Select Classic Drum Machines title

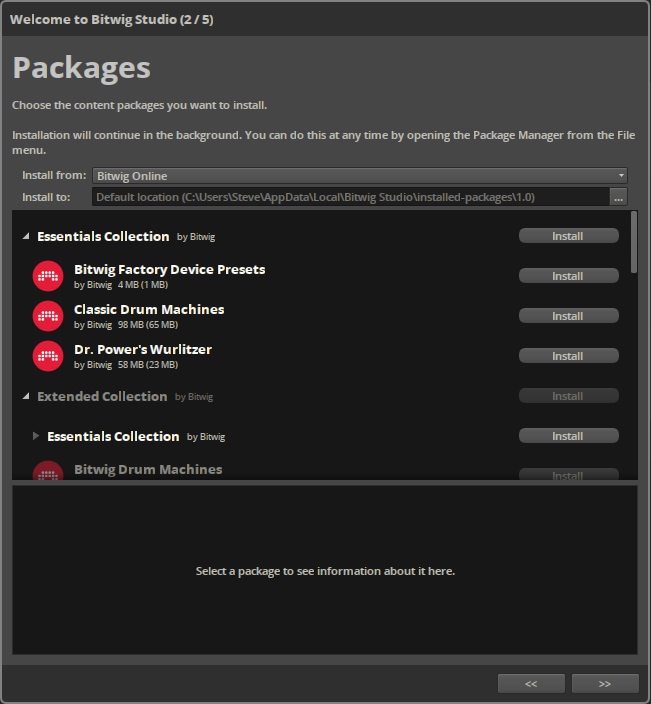(x=149, y=309)
